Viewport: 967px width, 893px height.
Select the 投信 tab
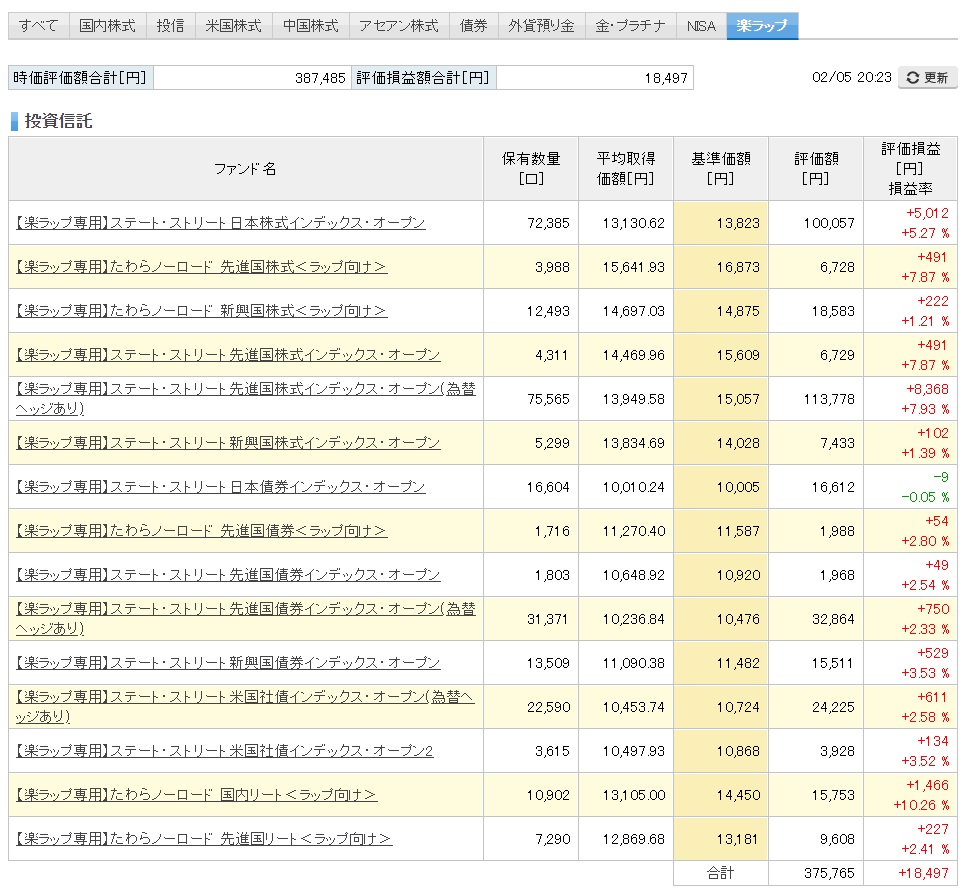point(171,26)
